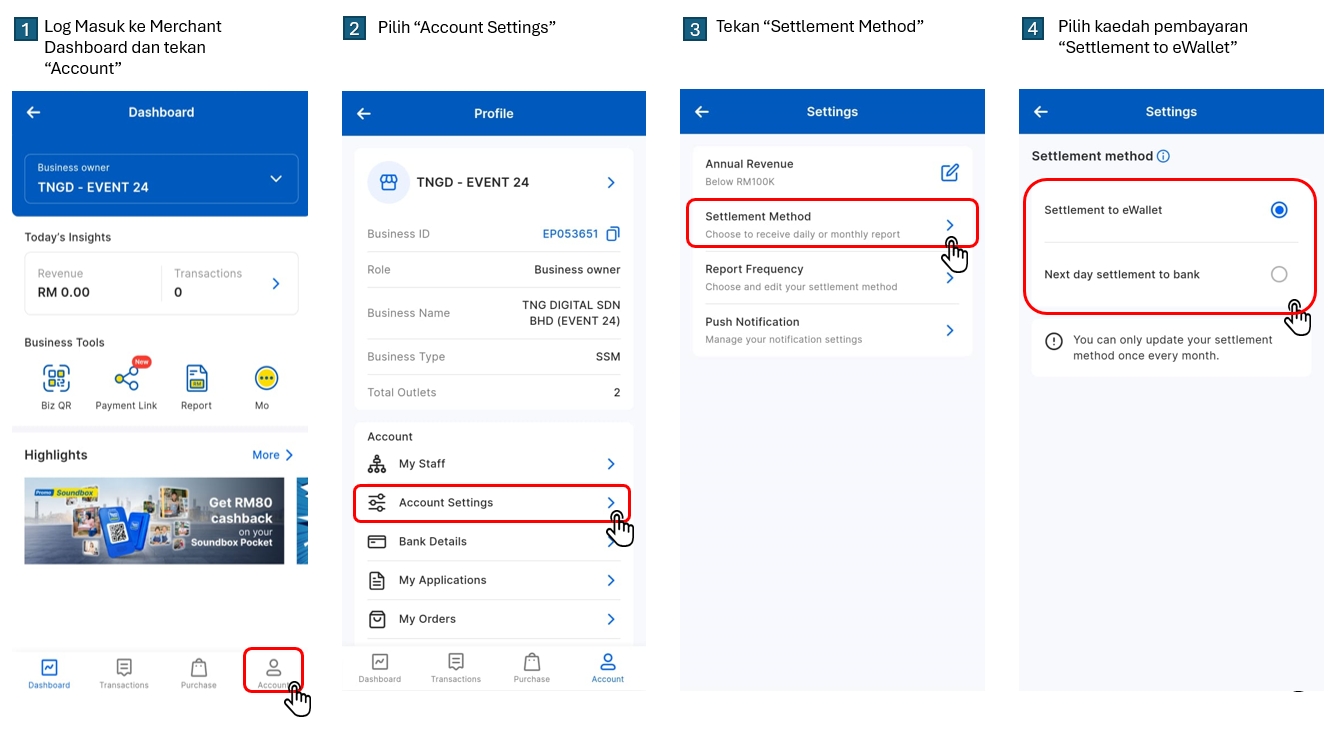Tap Total Outlets row
This screenshot has width=1336, height=742.
[x=494, y=392]
